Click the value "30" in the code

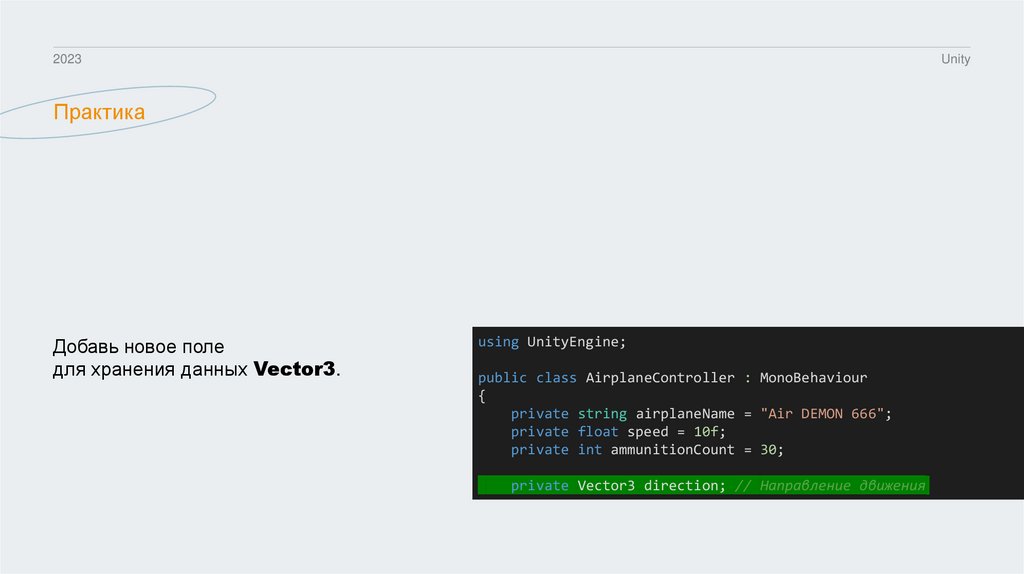[768, 450]
